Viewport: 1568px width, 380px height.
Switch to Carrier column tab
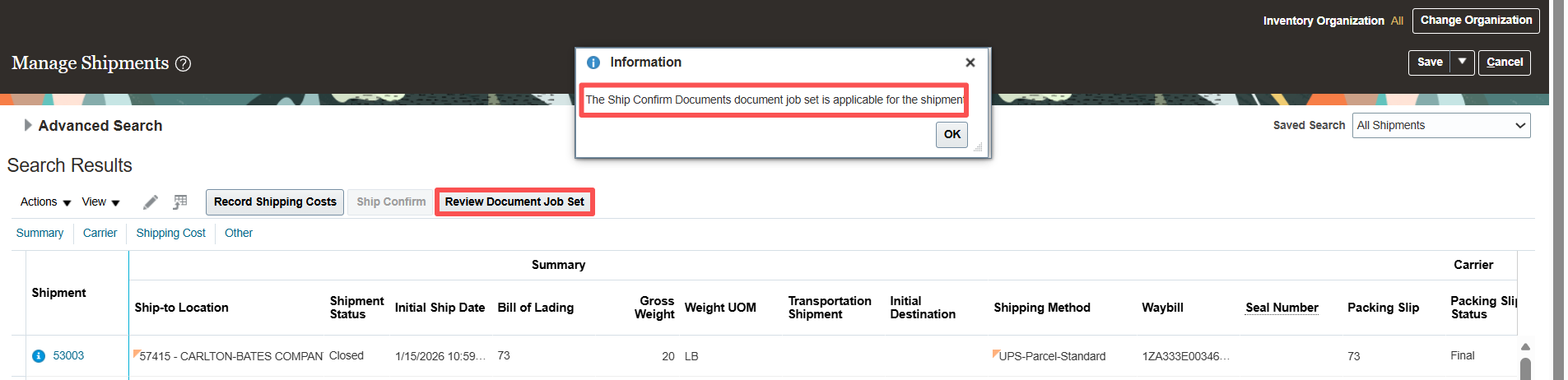(x=100, y=233)
